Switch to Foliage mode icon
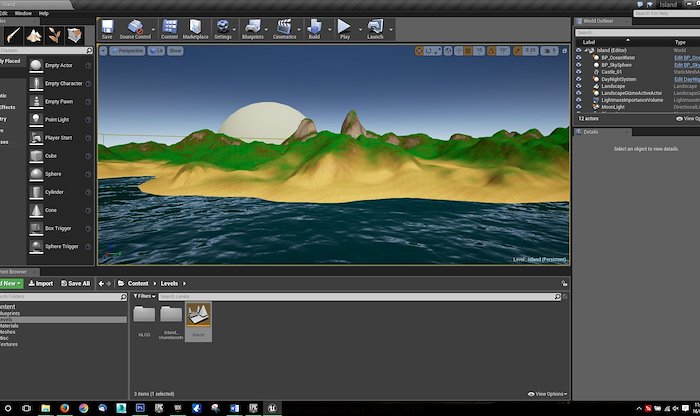The image size is (700, 416). pyautogui.click(x=54, y=35)
